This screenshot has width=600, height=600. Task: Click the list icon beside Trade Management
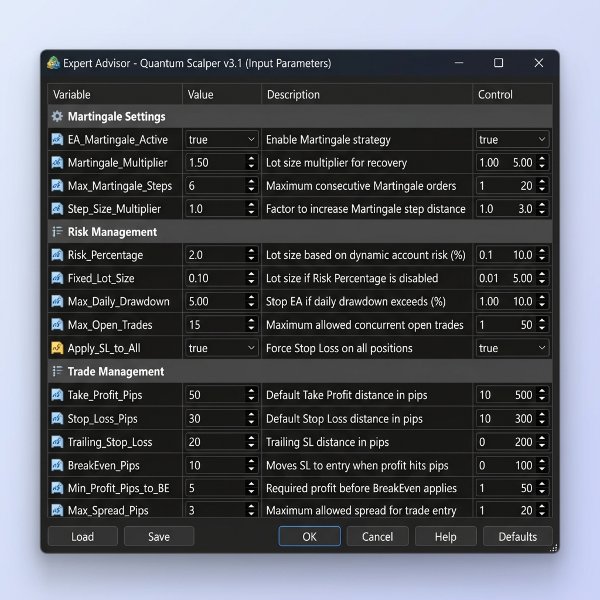(57, 371)
